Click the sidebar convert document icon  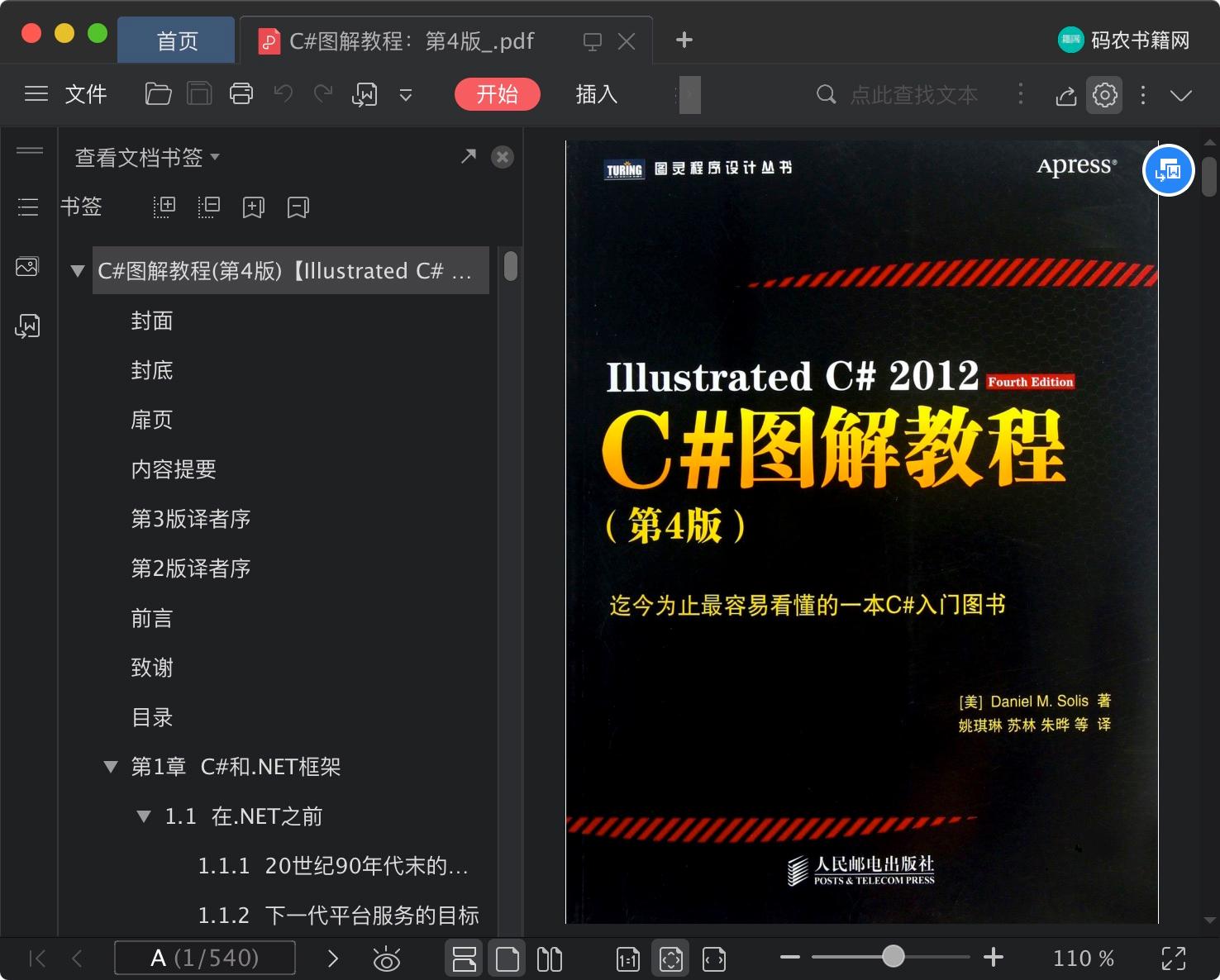tap(27, 326)
